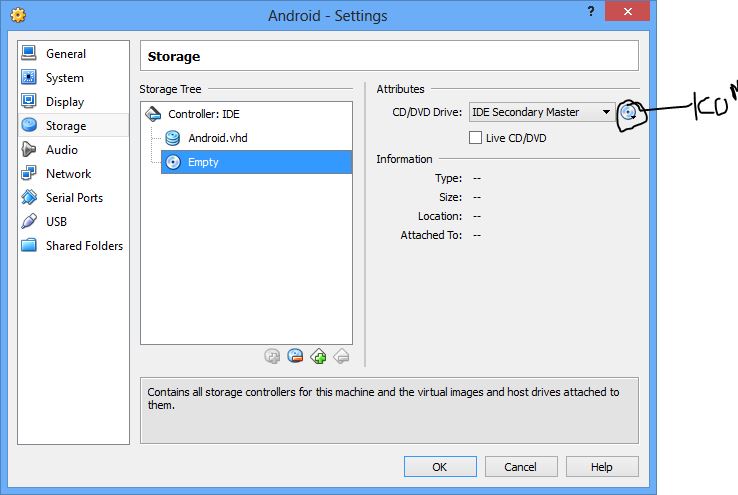
Task: Select the Empty optical drive entry
Action: (x=257, y=162)
